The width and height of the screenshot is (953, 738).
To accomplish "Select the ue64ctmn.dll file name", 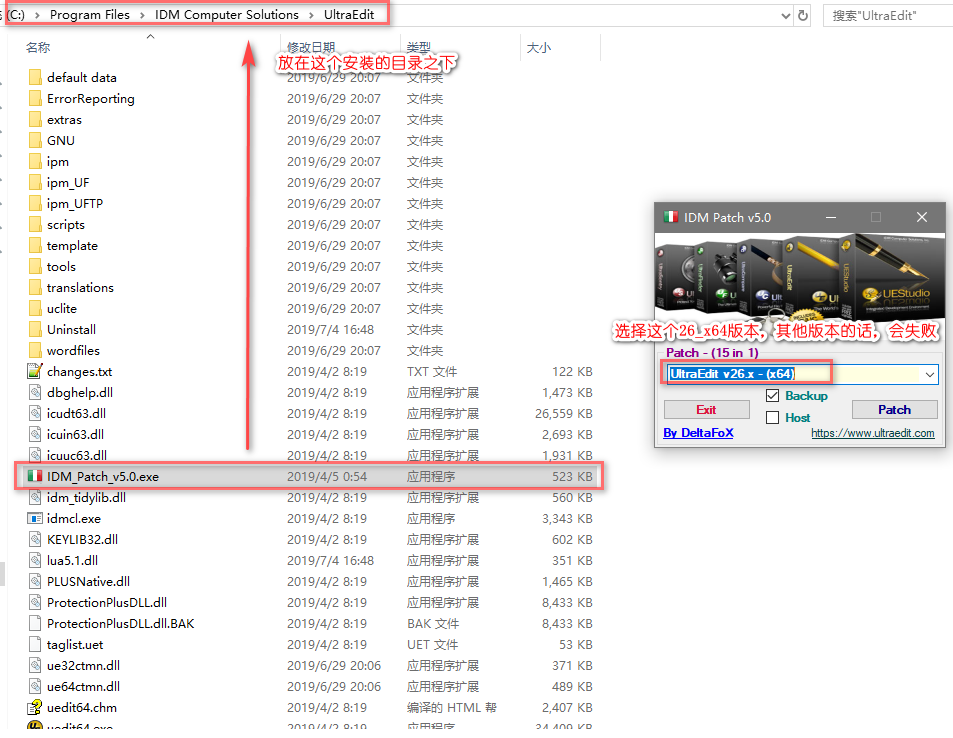I will coord(83,686).
